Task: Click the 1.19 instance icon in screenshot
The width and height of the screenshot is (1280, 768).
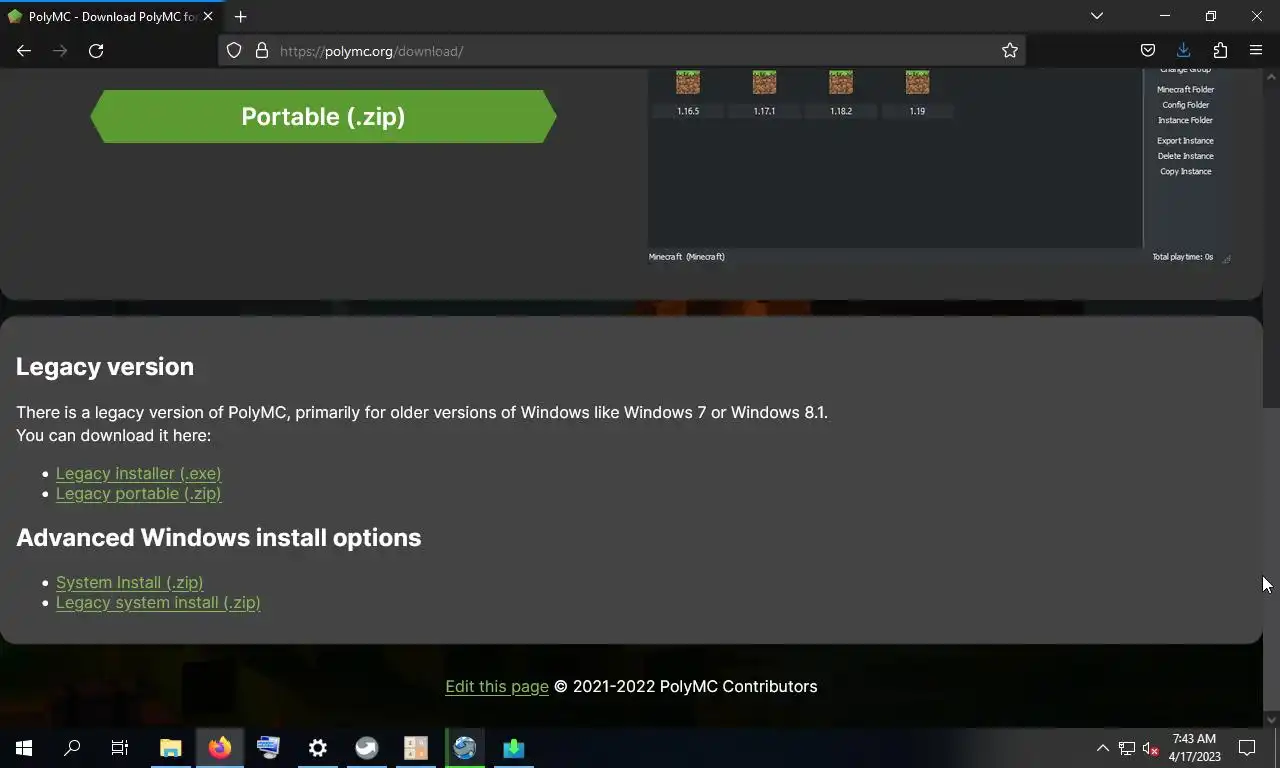Action: click(917, 83)
